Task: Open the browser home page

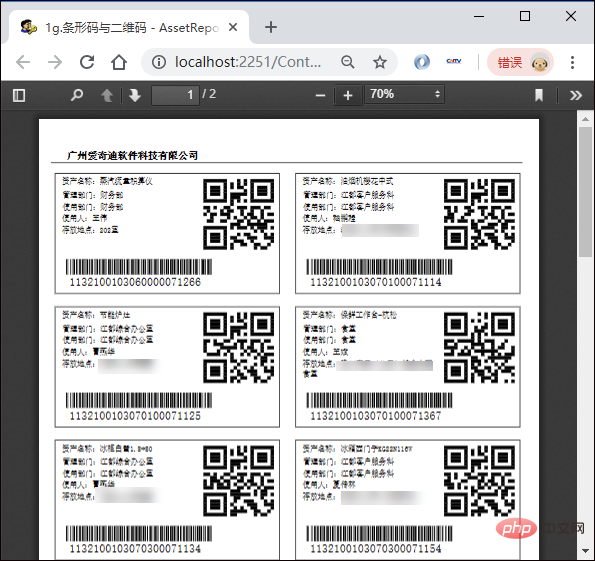Action: (119, 62)
